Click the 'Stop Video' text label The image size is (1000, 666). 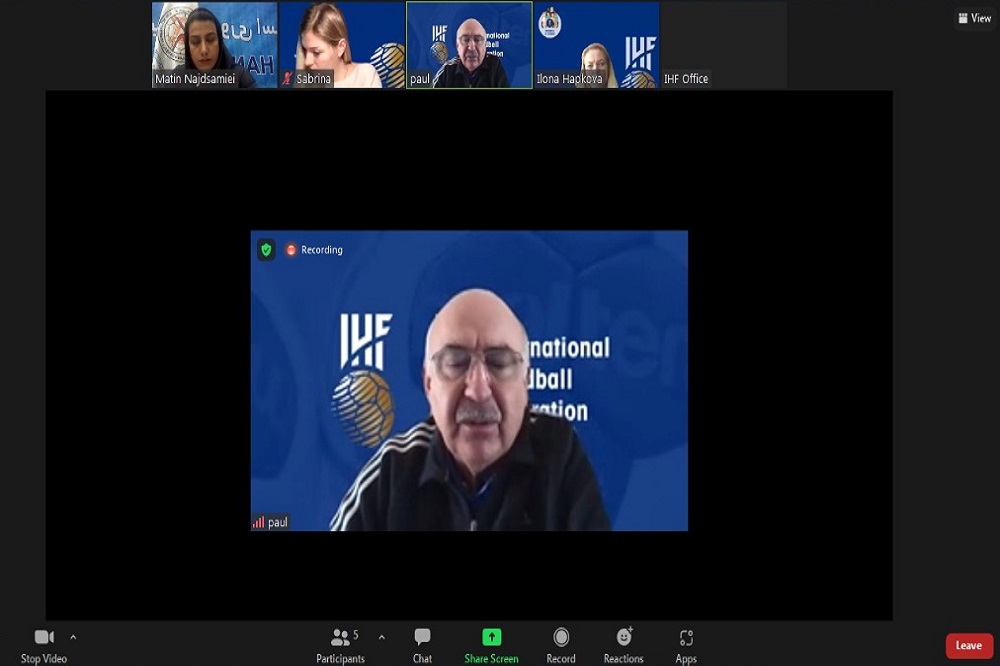point(43,658)
